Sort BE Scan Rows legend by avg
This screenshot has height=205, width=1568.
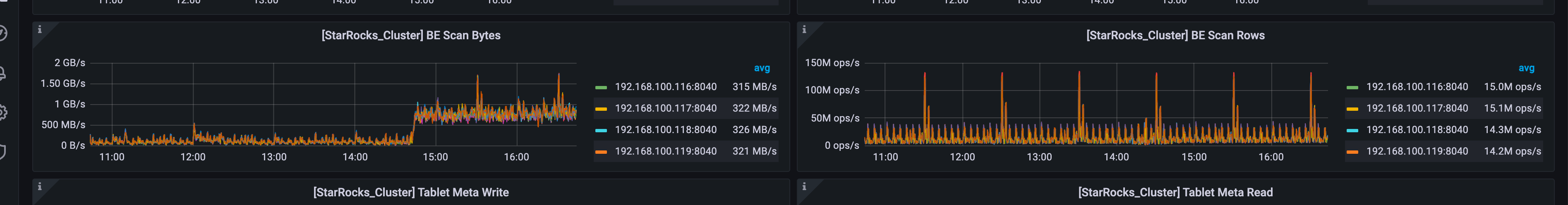[1526, 68]
